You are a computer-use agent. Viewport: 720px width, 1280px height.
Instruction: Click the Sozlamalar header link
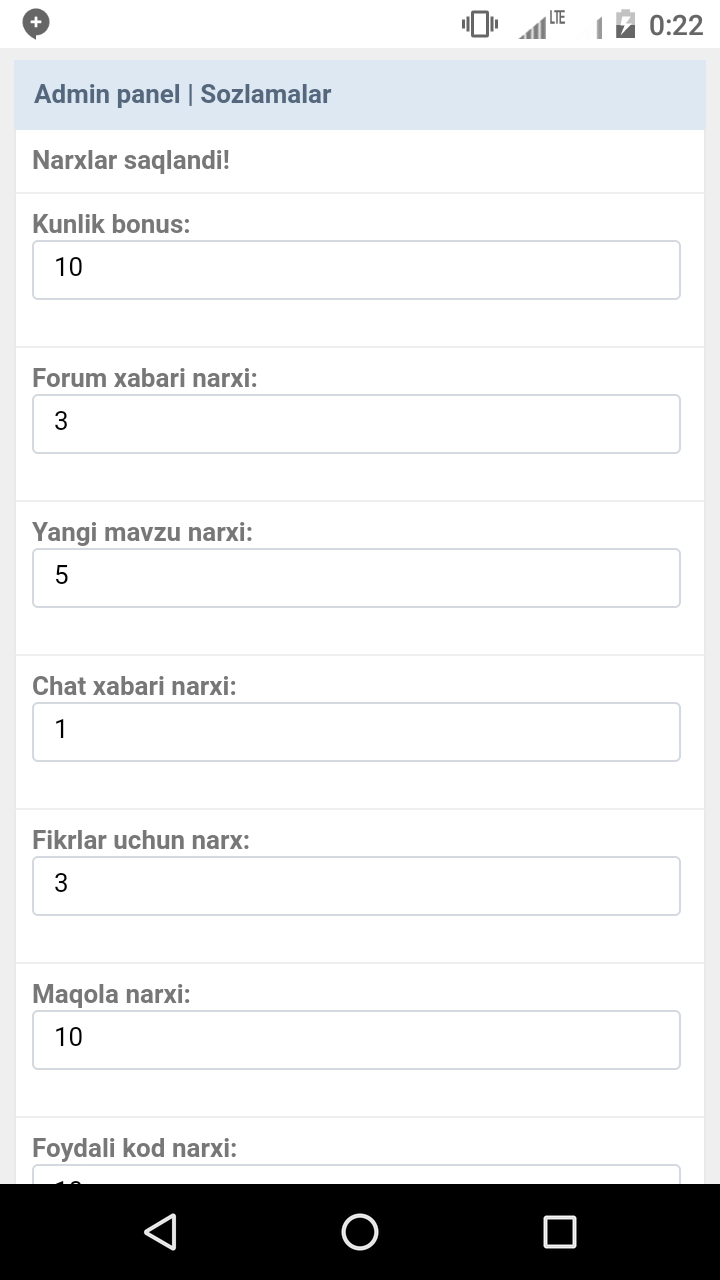point(266,94)
